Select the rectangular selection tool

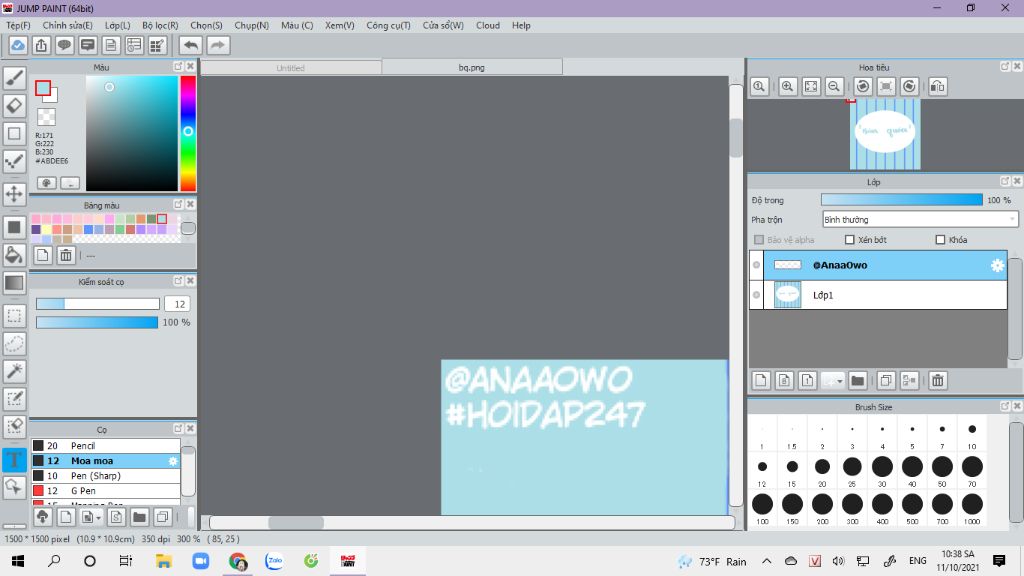14,316
